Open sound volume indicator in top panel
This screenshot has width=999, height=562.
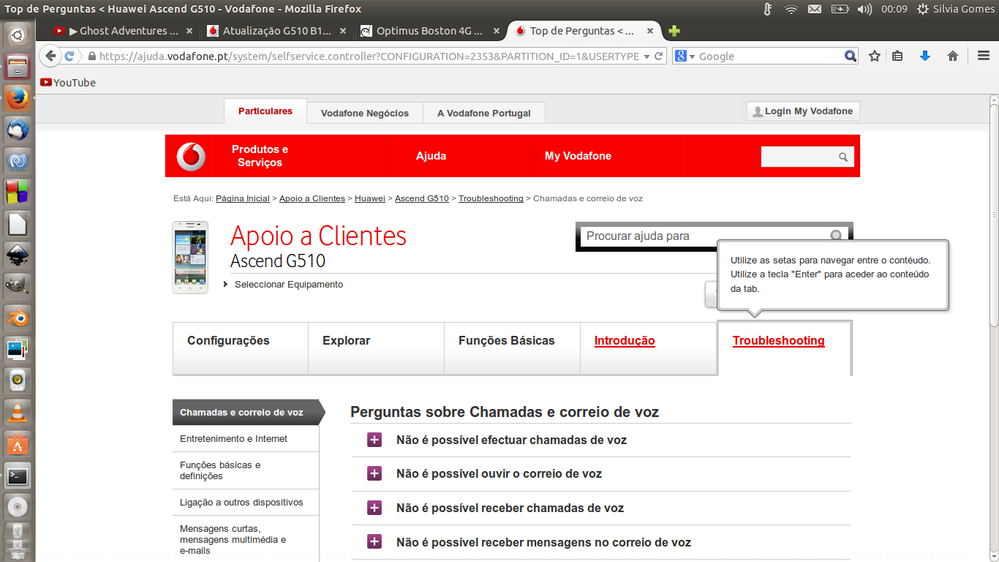point(864,9)
